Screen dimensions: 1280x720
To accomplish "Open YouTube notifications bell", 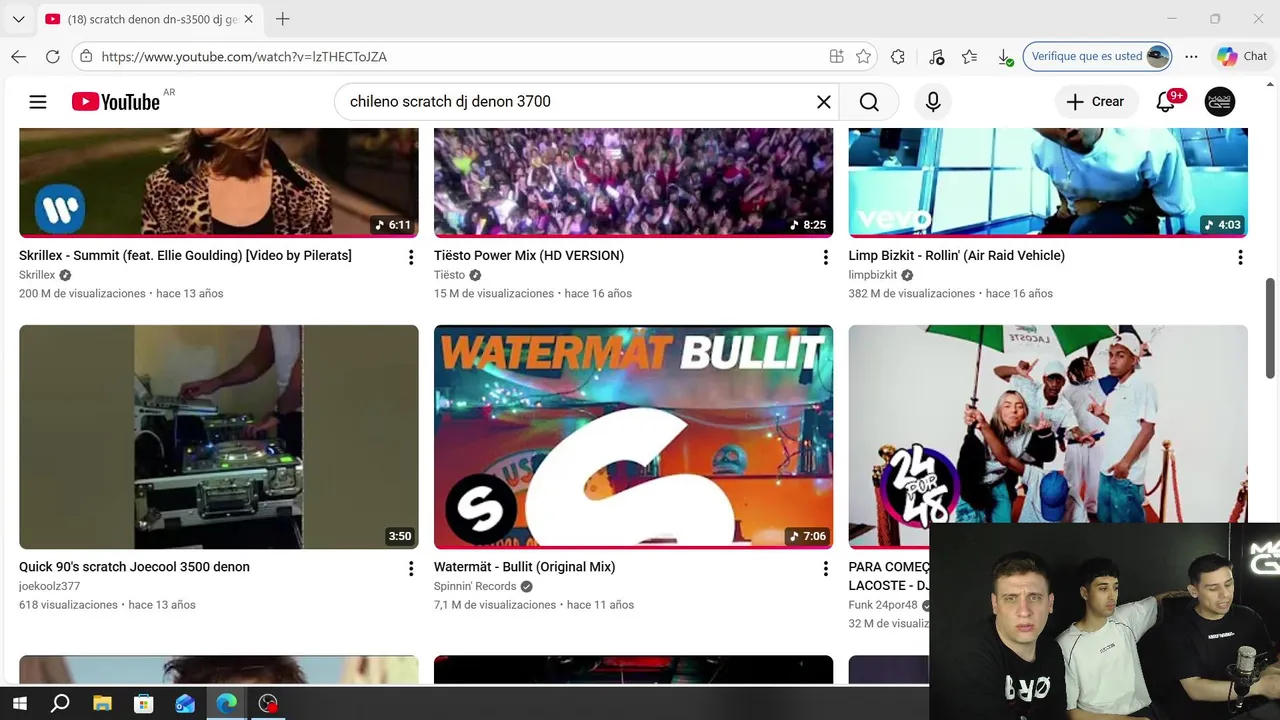I will [x=1166, y=102].
